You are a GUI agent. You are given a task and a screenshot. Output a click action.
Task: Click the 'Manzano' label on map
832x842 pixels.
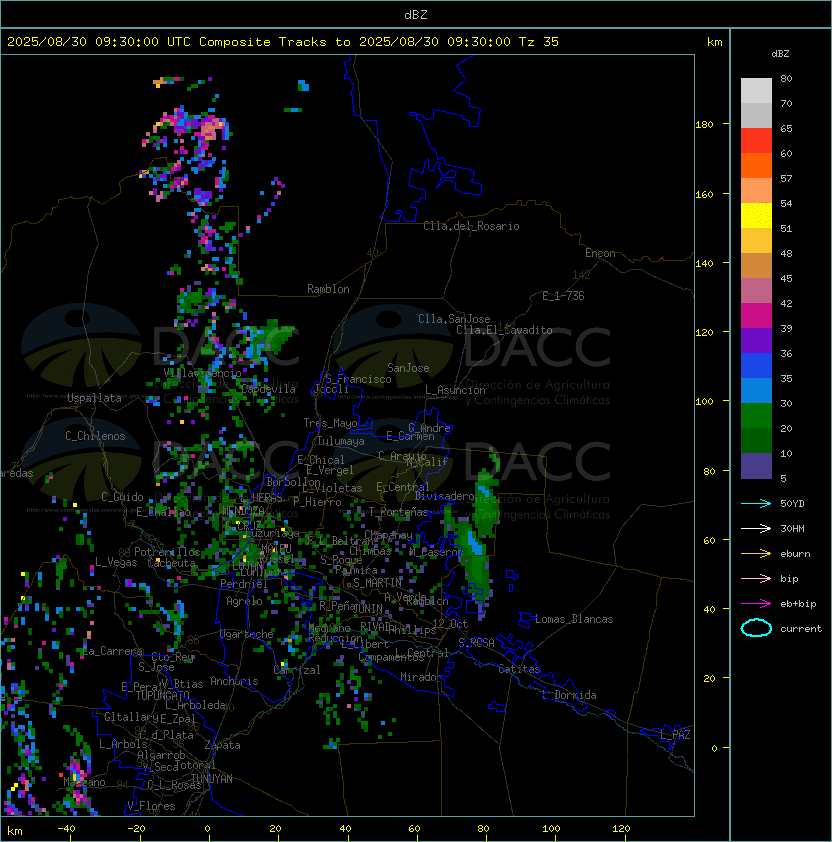click(x=84, y=782)
